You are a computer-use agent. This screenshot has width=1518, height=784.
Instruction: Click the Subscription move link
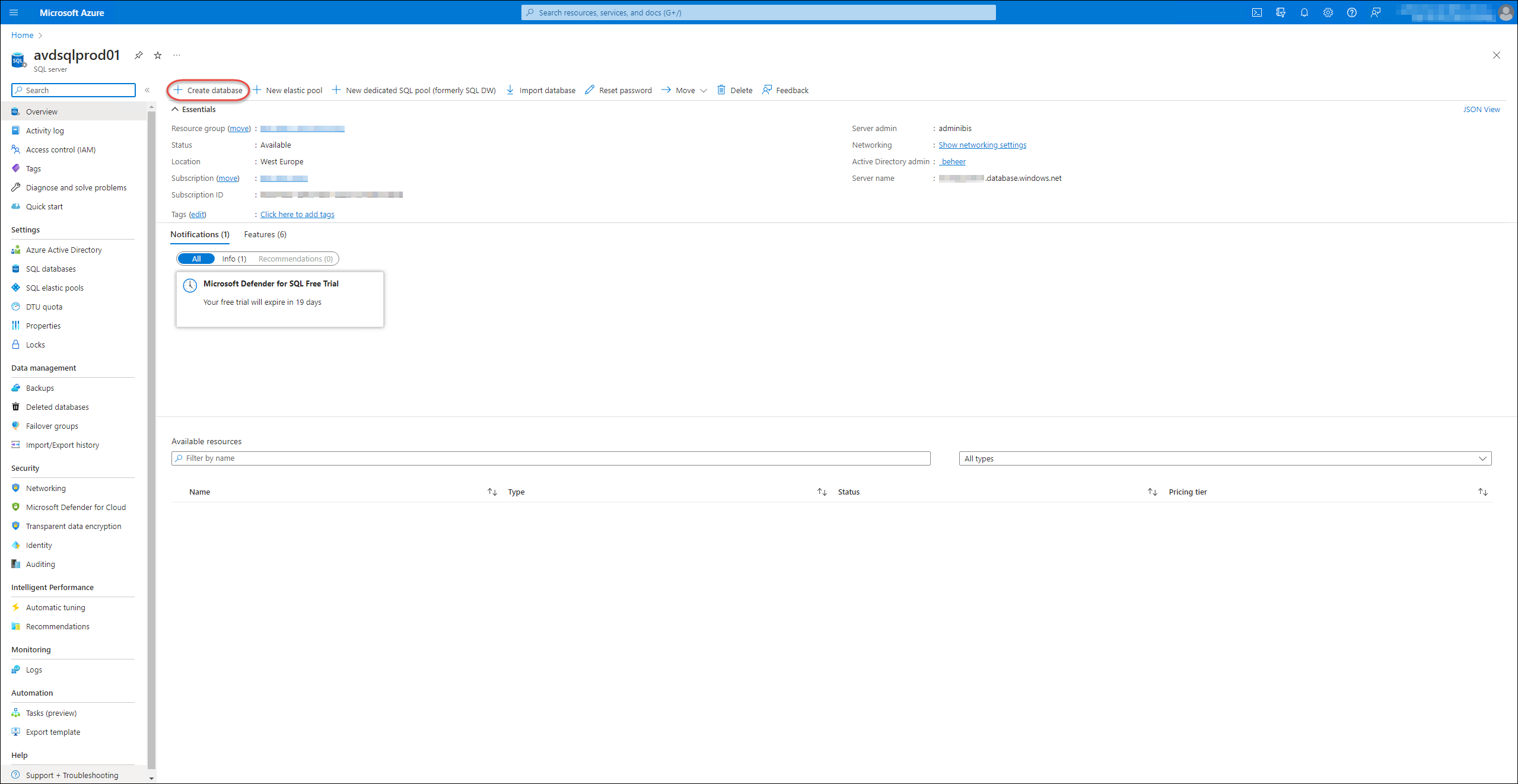(228, 179)
